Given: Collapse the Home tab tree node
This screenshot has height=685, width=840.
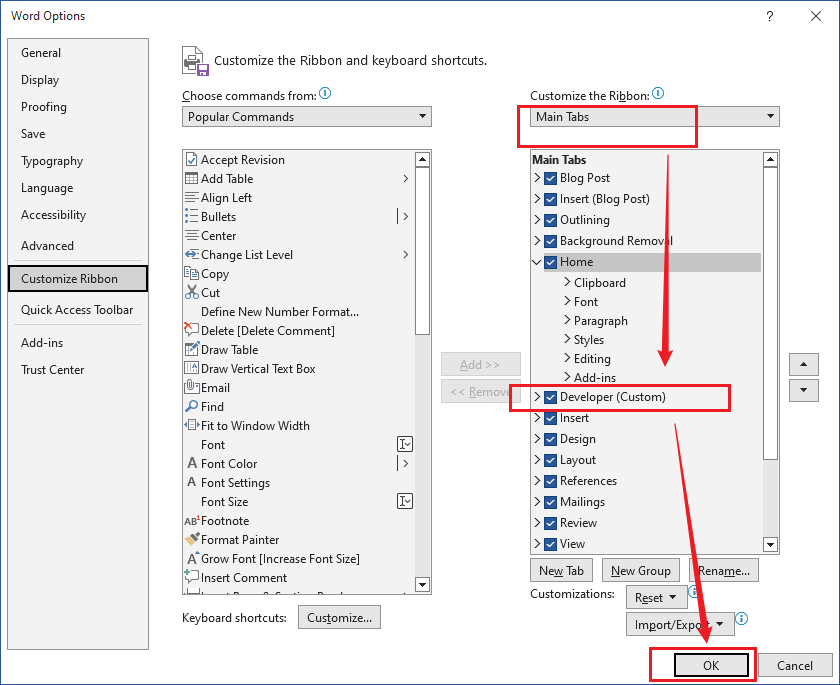Looking at the screenshot, I should pos(536,262).
